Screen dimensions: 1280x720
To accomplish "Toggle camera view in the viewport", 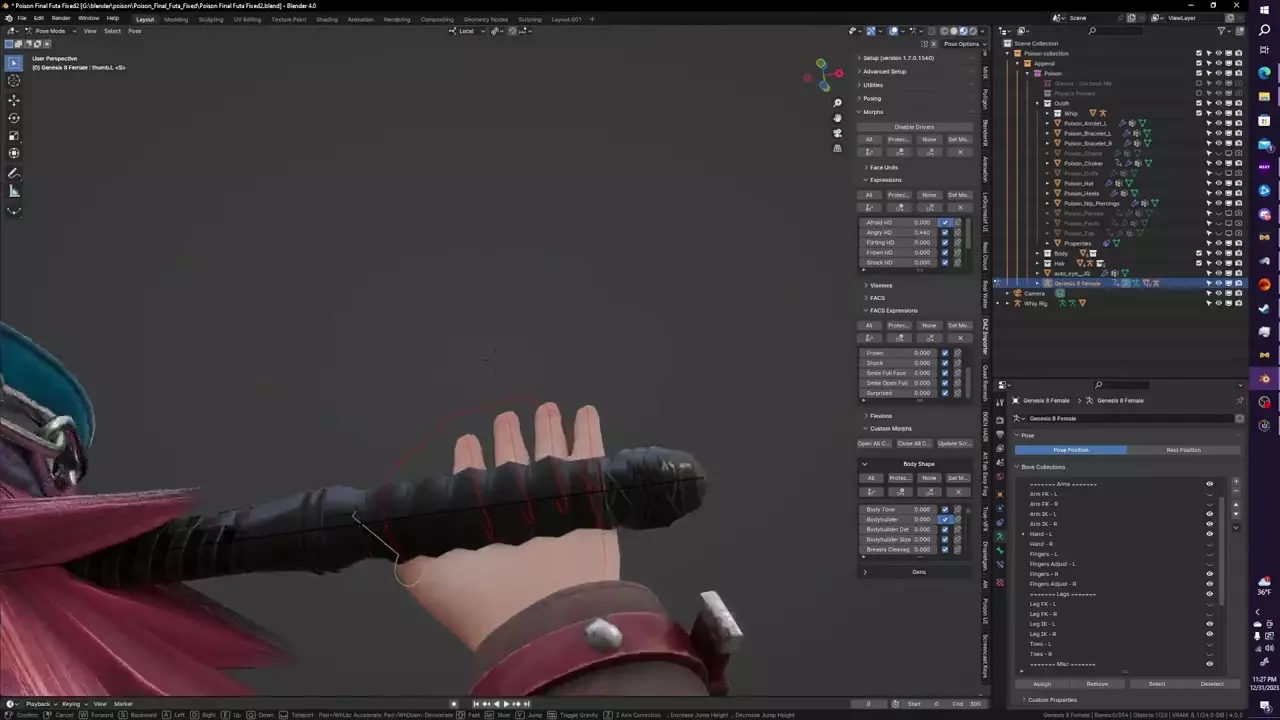I will (837, 132).
